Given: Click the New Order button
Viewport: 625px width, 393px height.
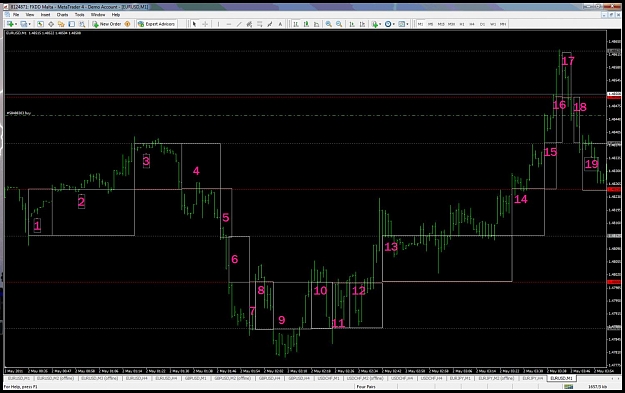Looking at the screenshot, I should [106, 24].
